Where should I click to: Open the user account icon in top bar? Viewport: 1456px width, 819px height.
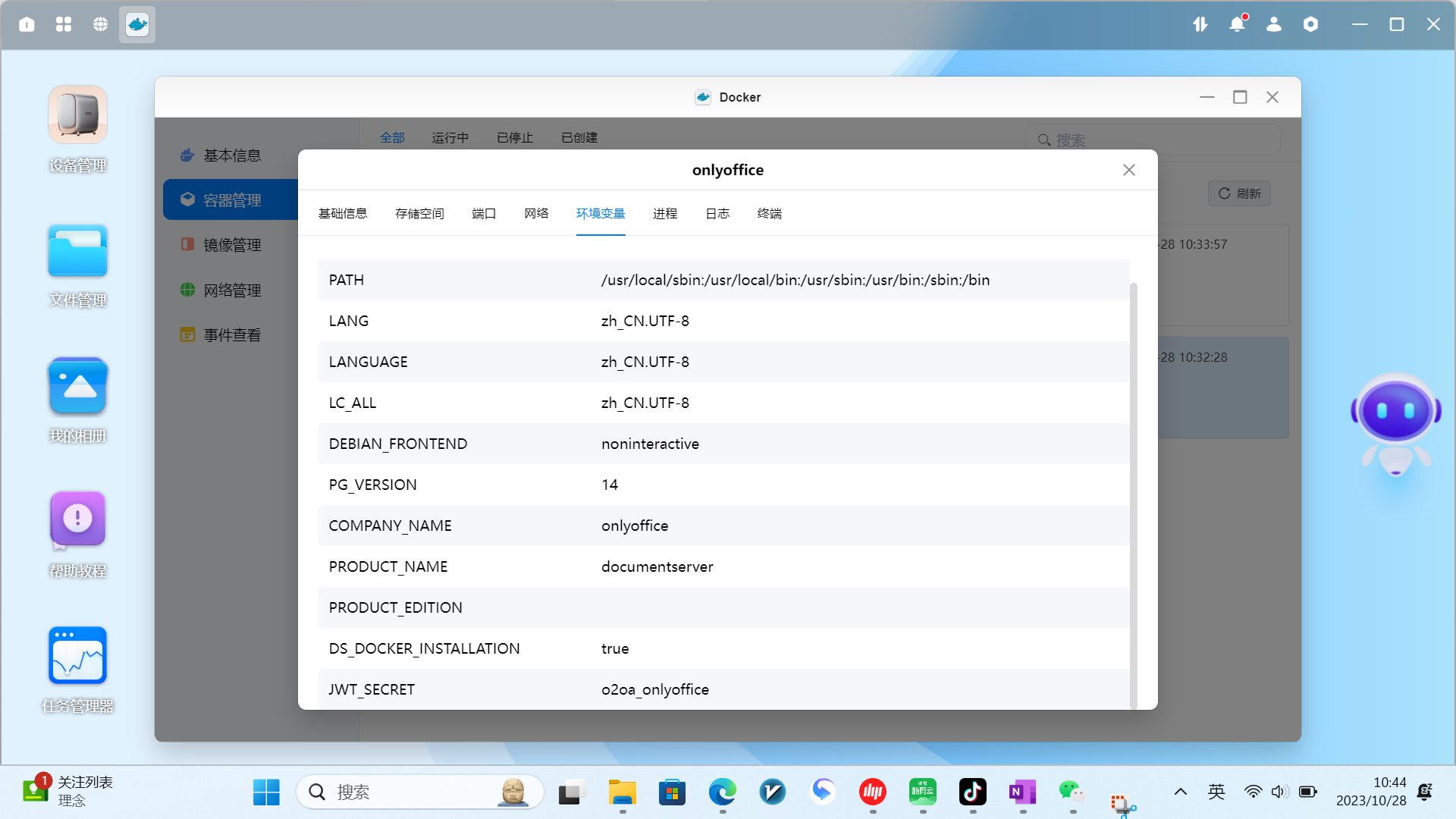pyautogui.click(x=1274, y=24)
